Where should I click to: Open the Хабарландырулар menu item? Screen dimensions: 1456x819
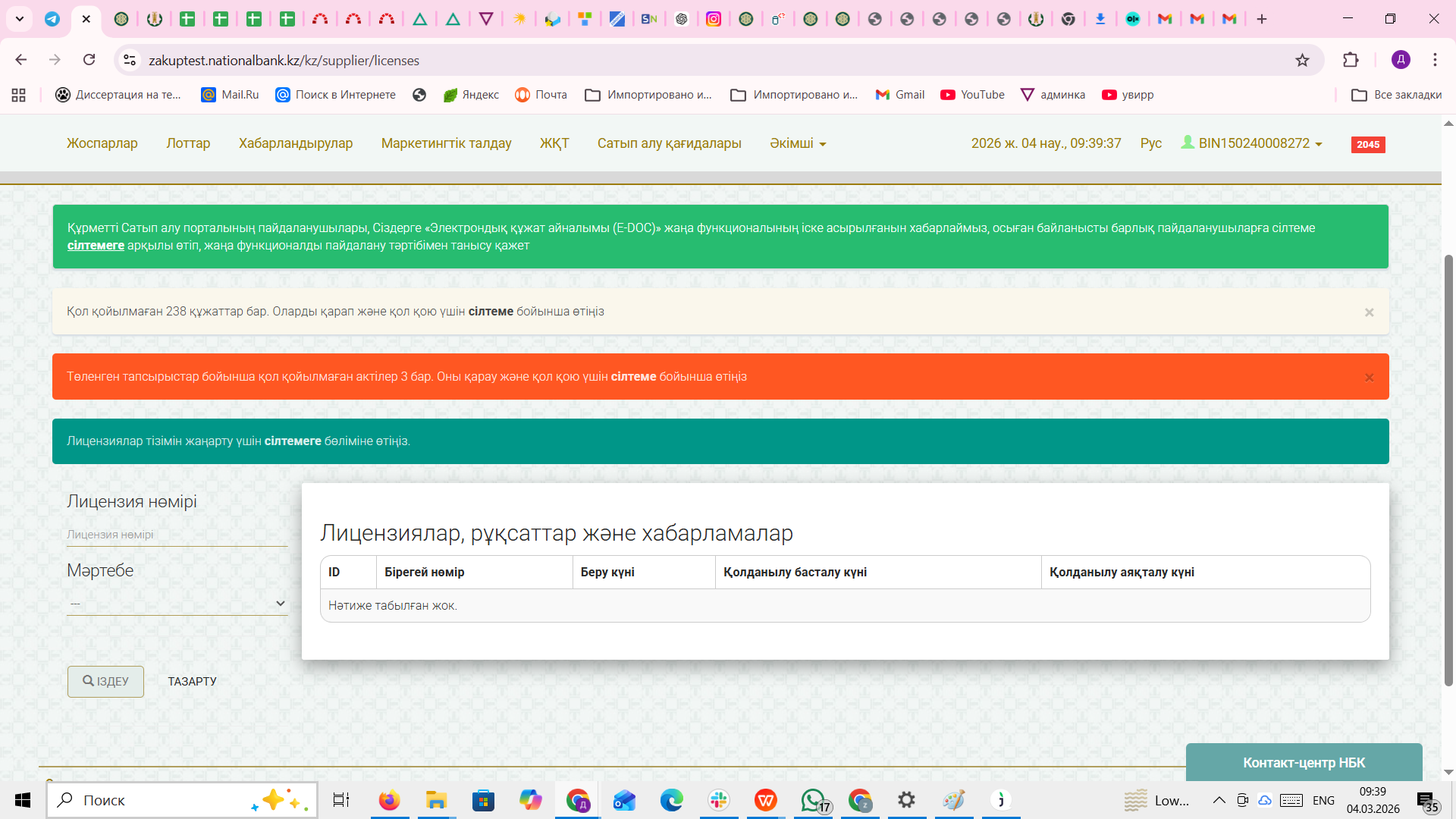coord(296,143)
